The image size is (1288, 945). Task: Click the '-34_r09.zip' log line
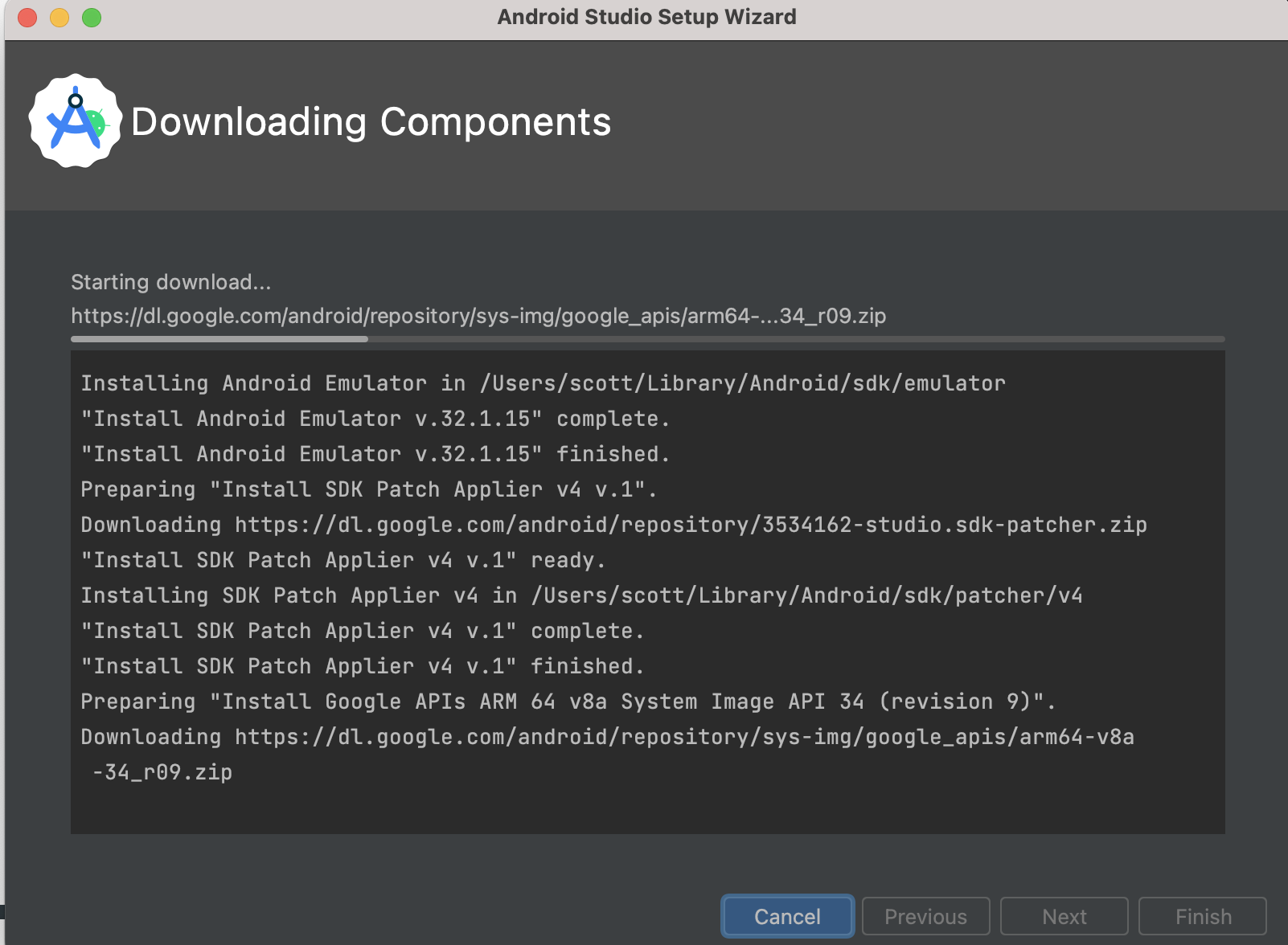point(162,772)
